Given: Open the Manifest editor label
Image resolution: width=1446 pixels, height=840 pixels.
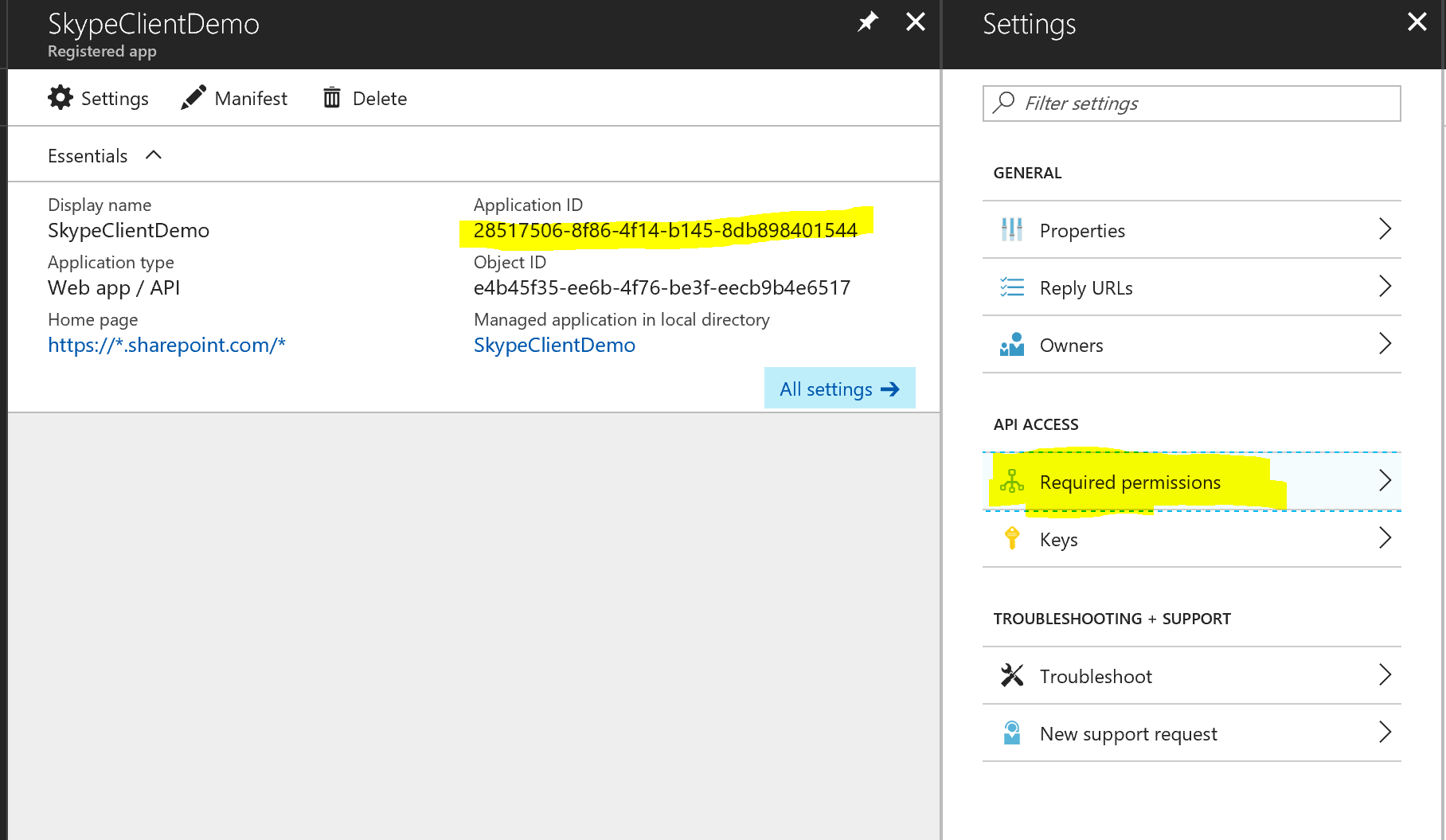Looking at the screenshot, I should pyautogui.click(x=251, y=99).
